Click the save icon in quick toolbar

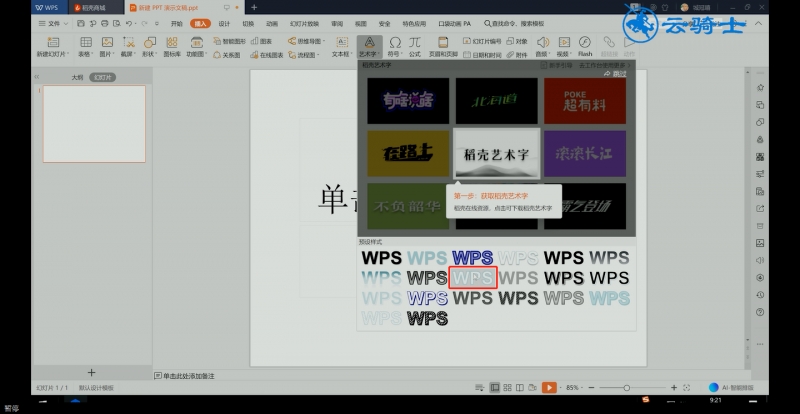[81, 23]
